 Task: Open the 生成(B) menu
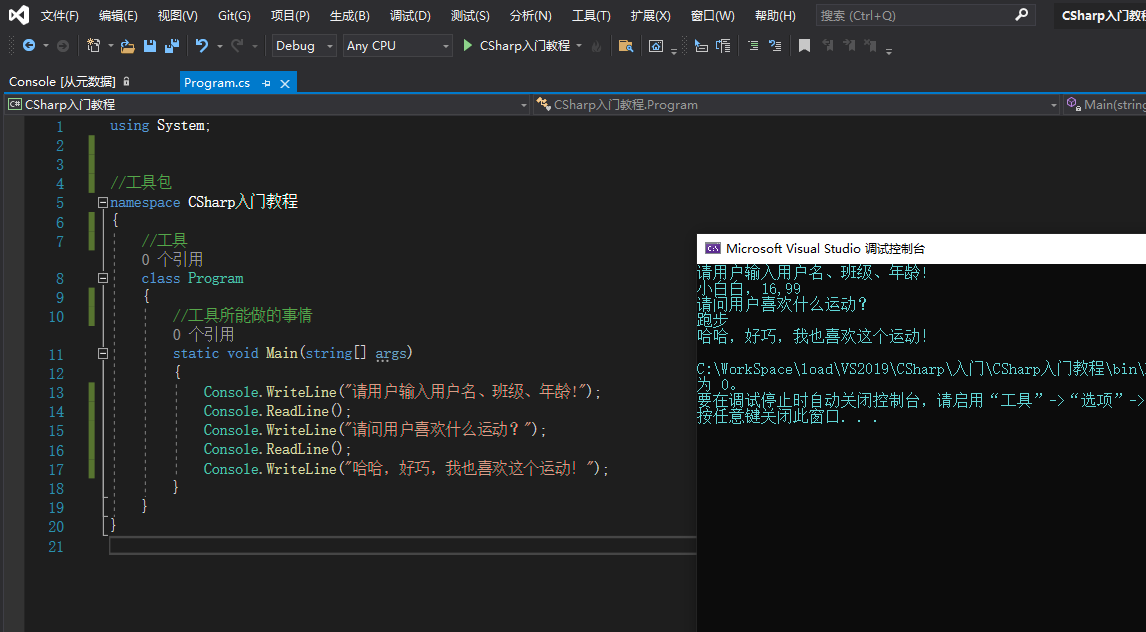click(349, 15)
